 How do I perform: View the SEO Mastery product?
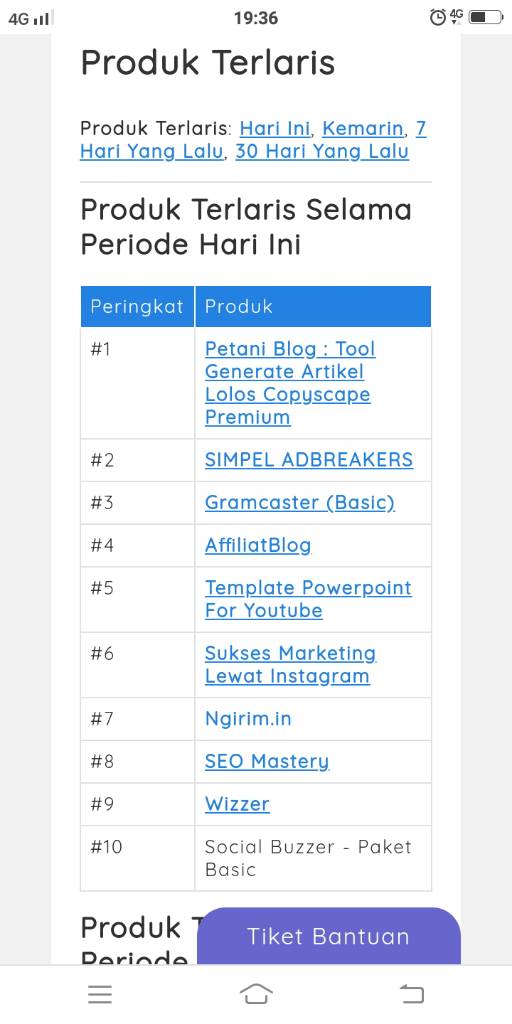pyautogui.click(x=267, y=761)
